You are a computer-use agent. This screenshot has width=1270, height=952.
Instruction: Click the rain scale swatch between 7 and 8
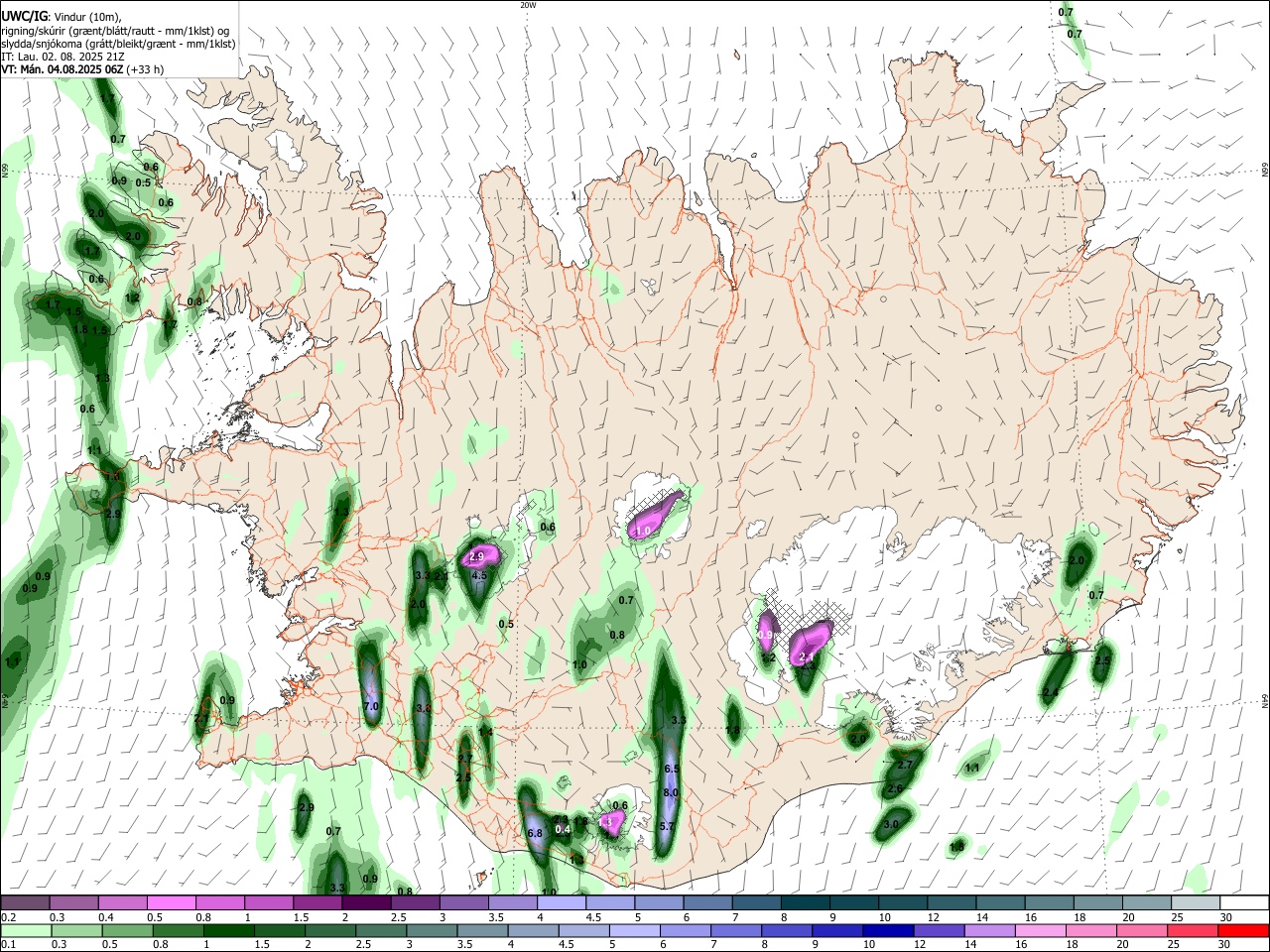736,930
